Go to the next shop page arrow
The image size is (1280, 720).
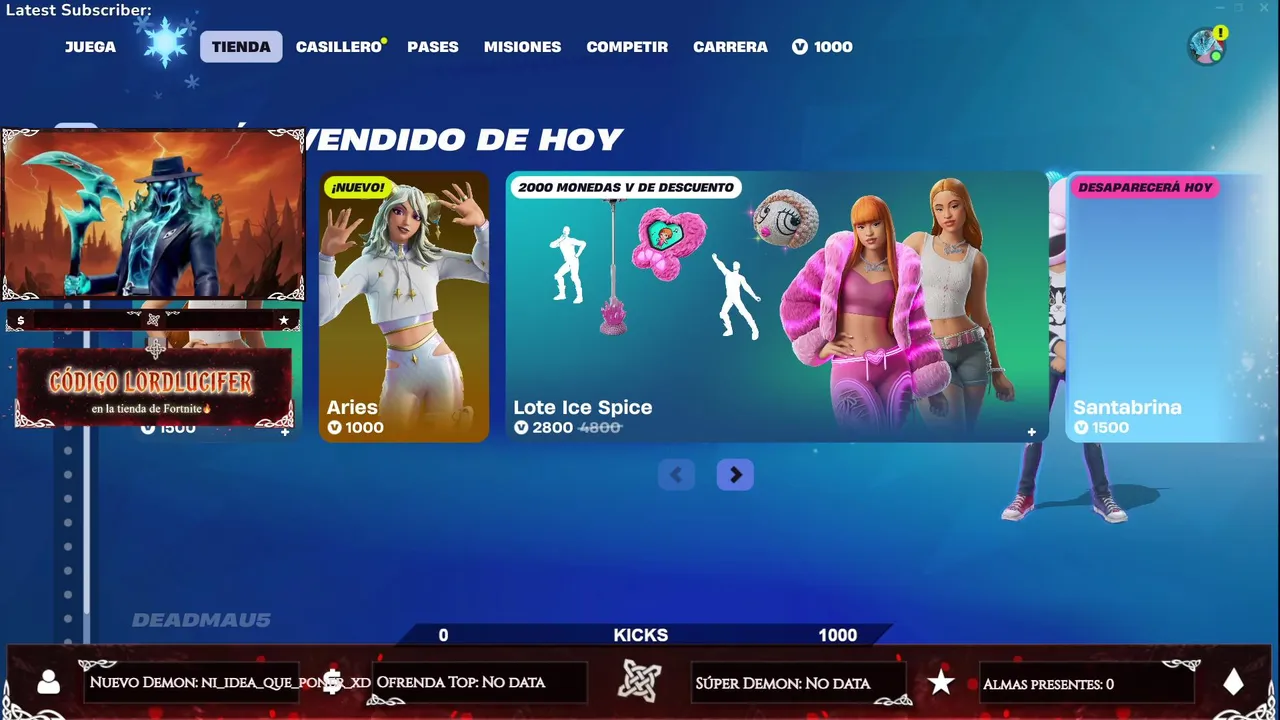(735, 475)
